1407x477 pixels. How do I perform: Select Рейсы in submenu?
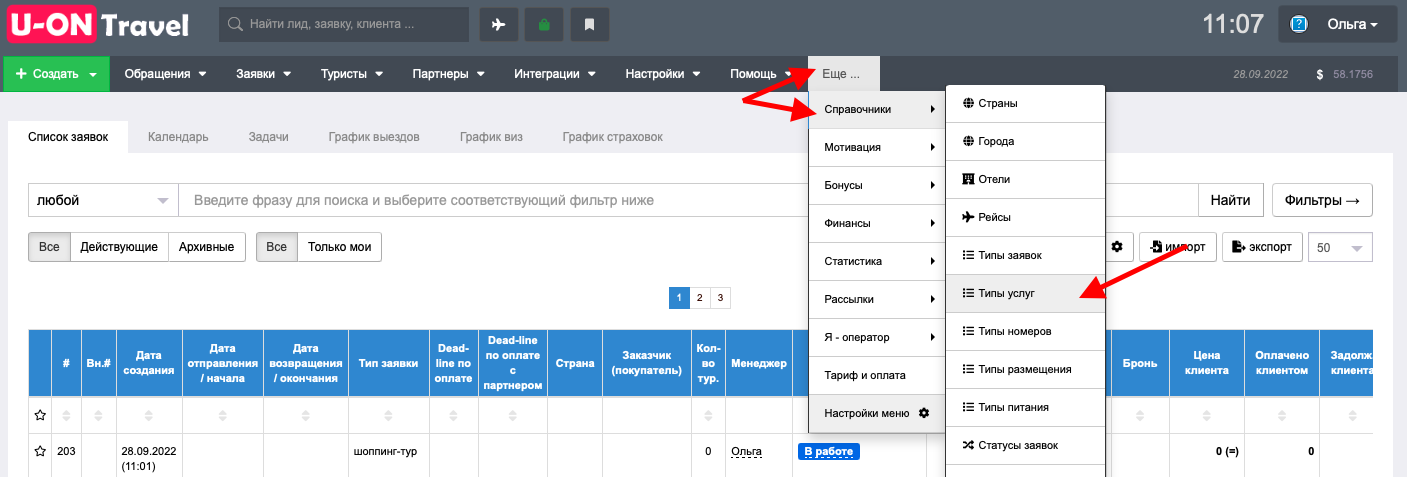click(1025, 218)
